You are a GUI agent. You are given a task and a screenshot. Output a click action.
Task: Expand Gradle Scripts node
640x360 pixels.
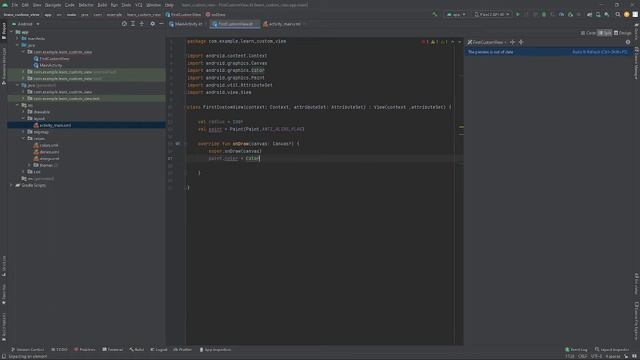coord(12,185)
